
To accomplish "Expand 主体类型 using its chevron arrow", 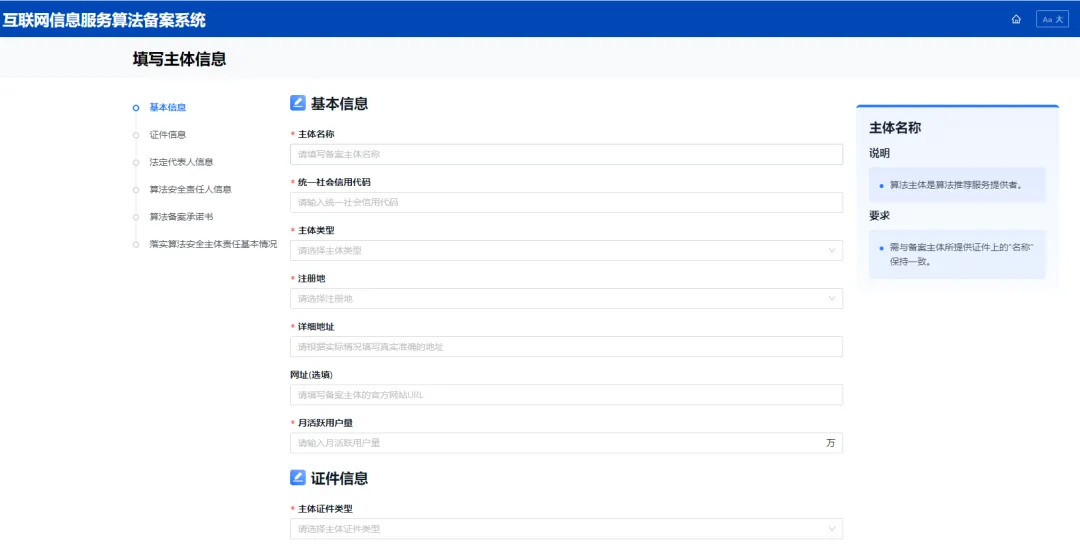I will pos(831,251).
